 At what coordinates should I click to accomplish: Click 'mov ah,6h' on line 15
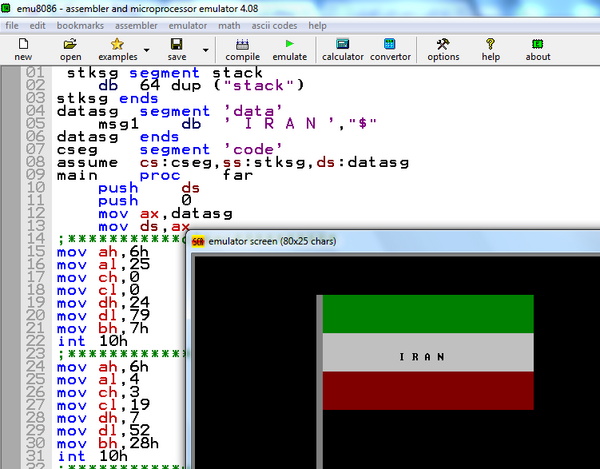point(103,252)
